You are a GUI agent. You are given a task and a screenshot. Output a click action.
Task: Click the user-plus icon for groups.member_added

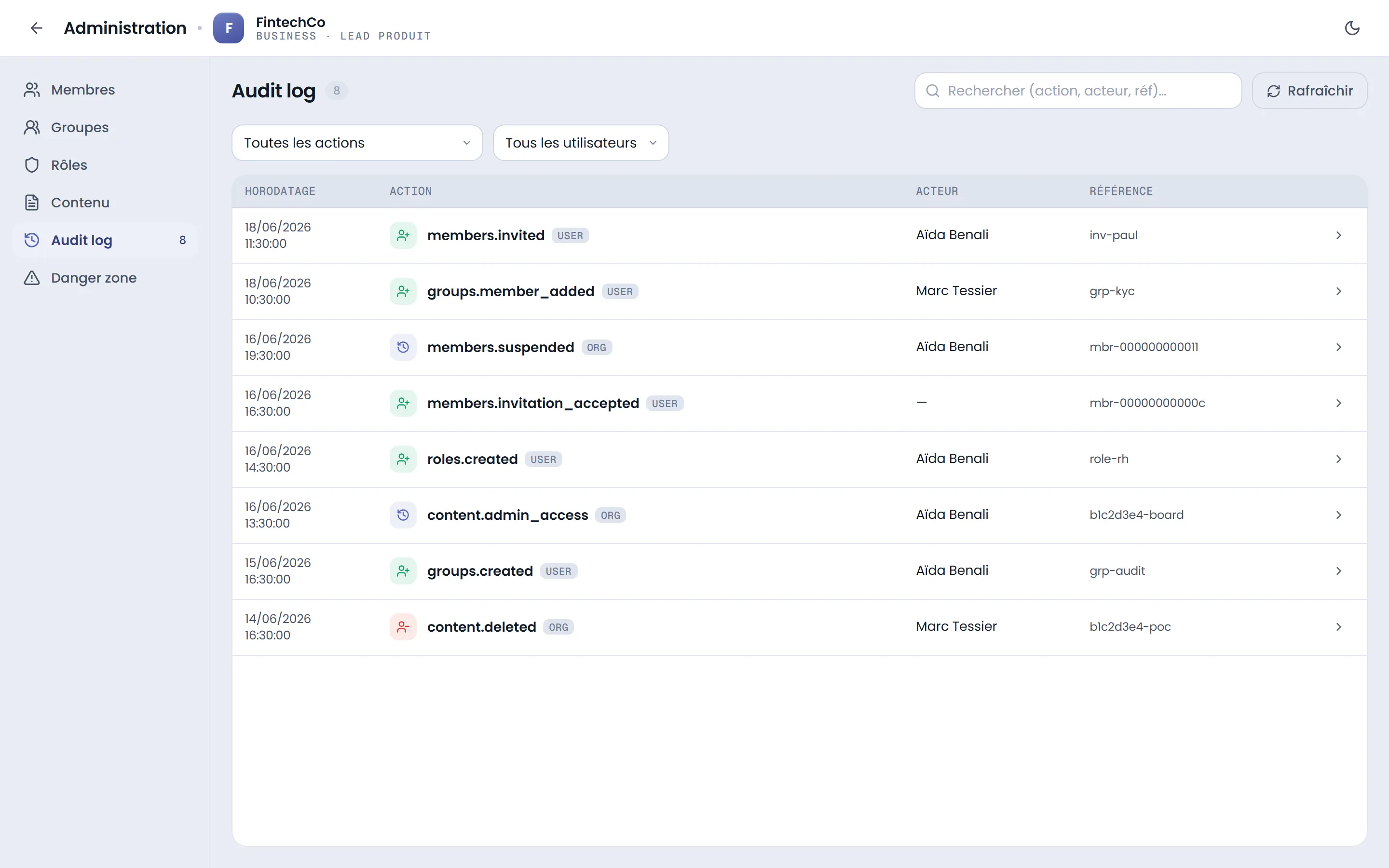[403, 291]
